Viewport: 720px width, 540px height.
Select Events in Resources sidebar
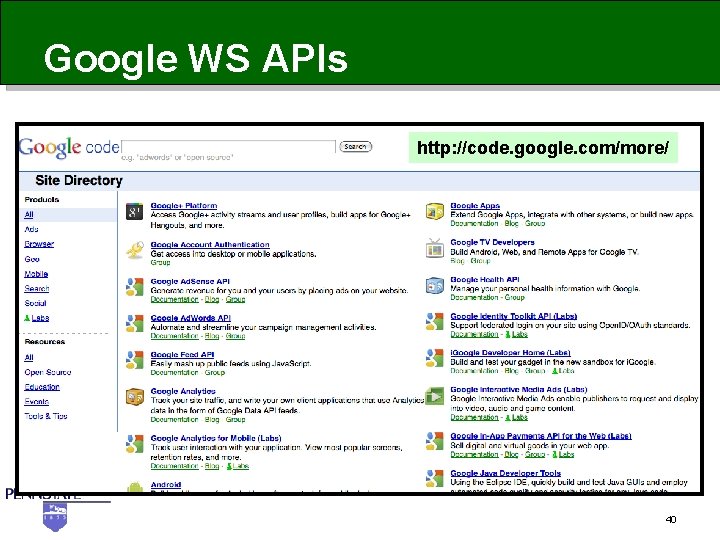click(x=36, y=401)
